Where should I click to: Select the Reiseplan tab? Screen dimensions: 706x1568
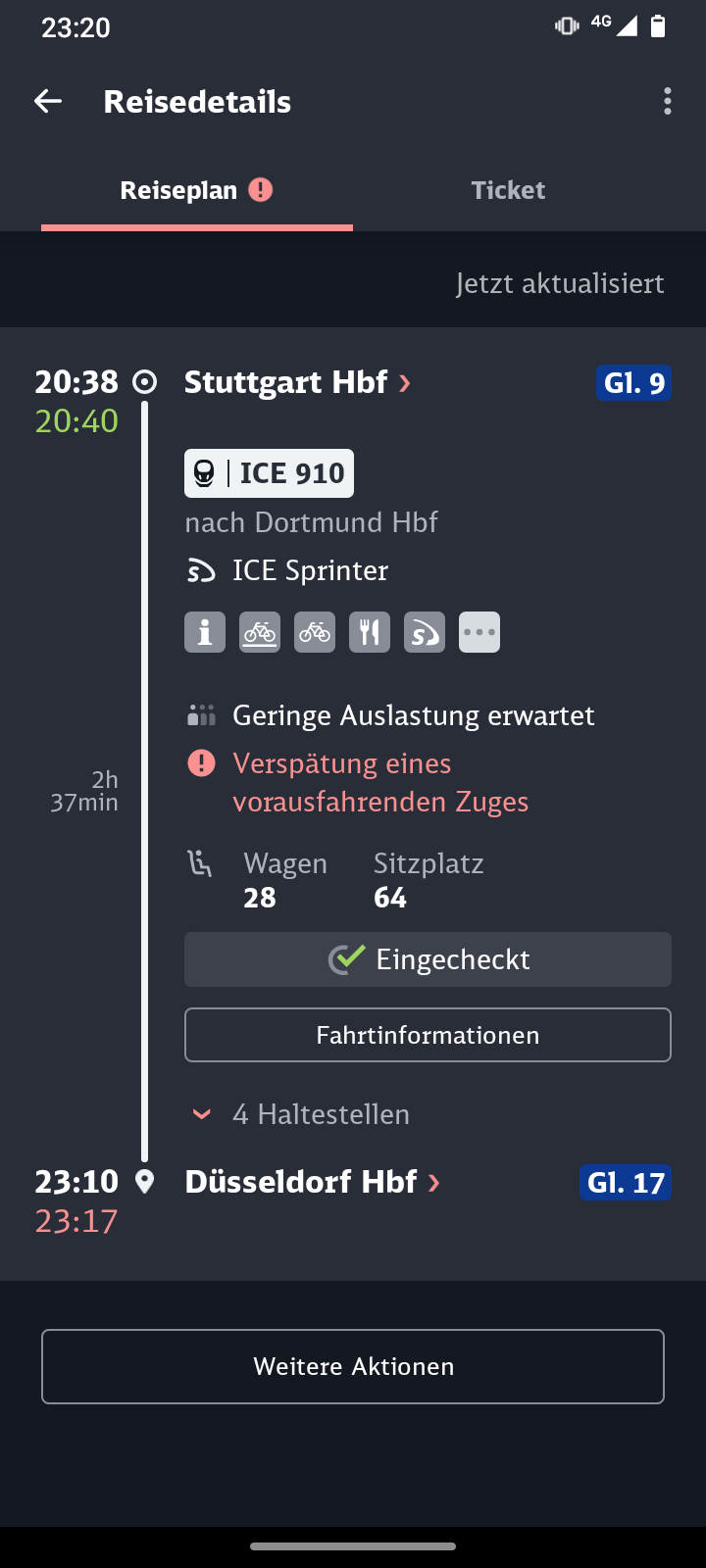click(x=196, y=190)
